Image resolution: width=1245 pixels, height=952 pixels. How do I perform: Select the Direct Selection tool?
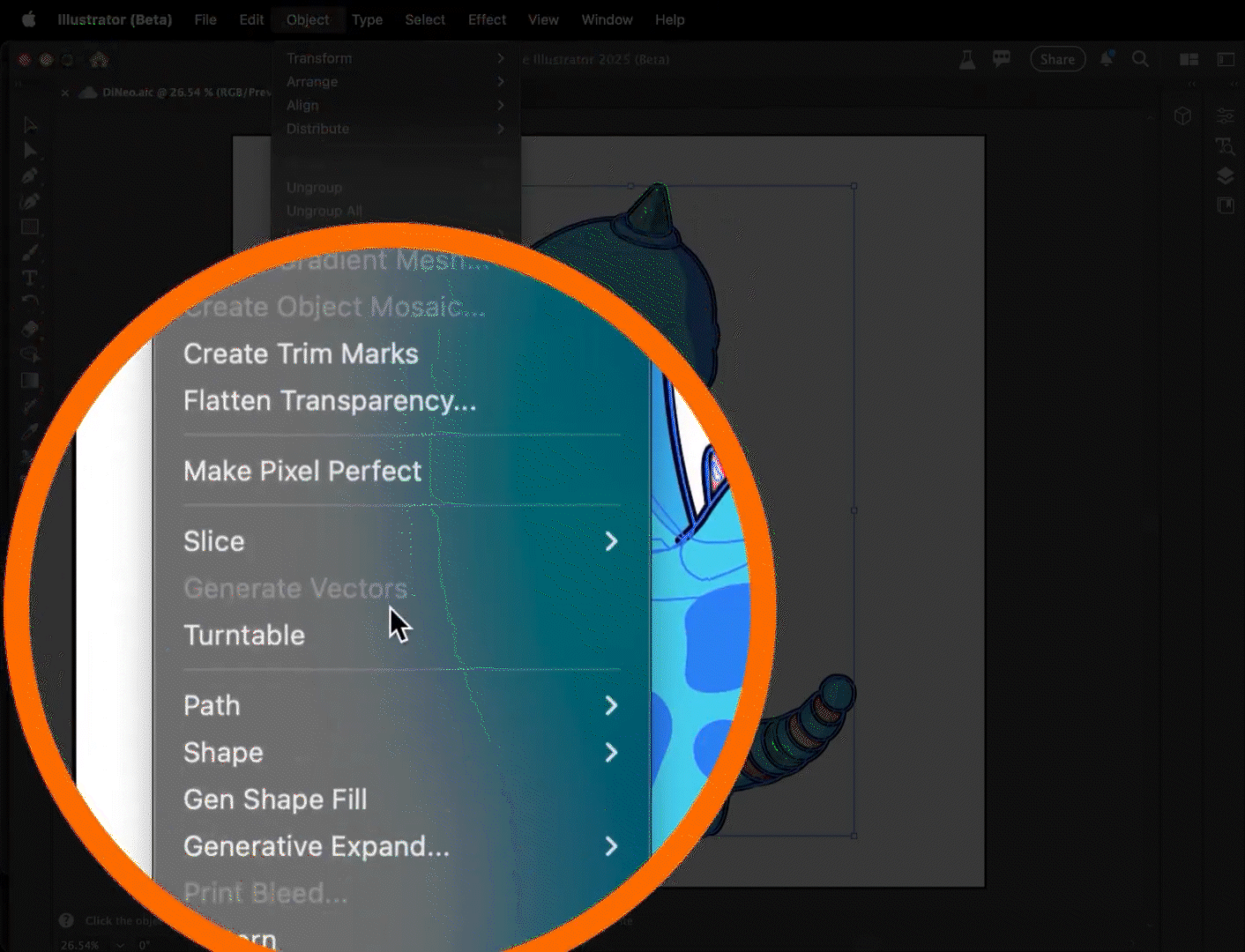[30, 151]
